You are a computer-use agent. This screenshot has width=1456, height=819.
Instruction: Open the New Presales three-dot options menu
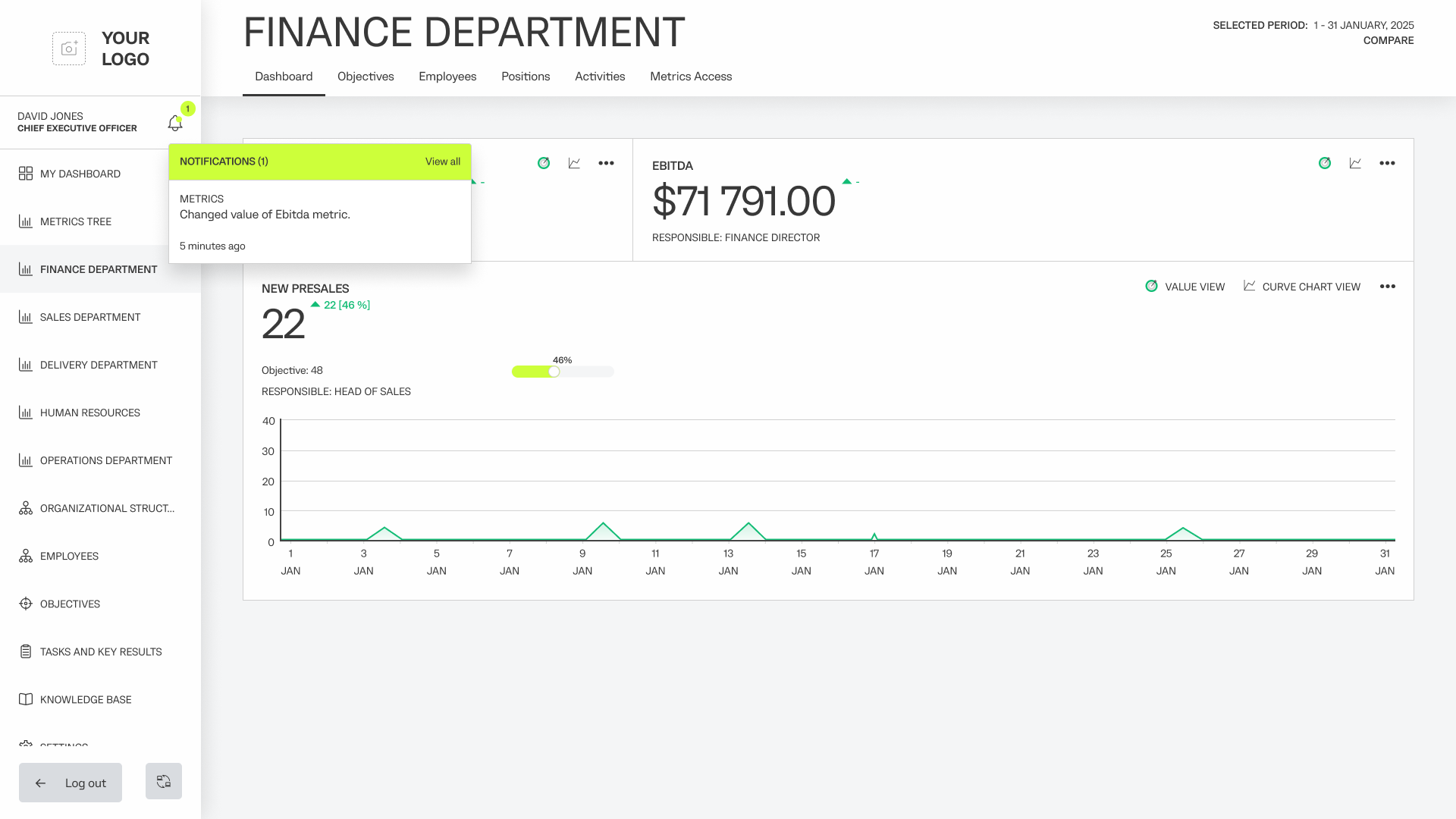click(x=1387, y=287)
